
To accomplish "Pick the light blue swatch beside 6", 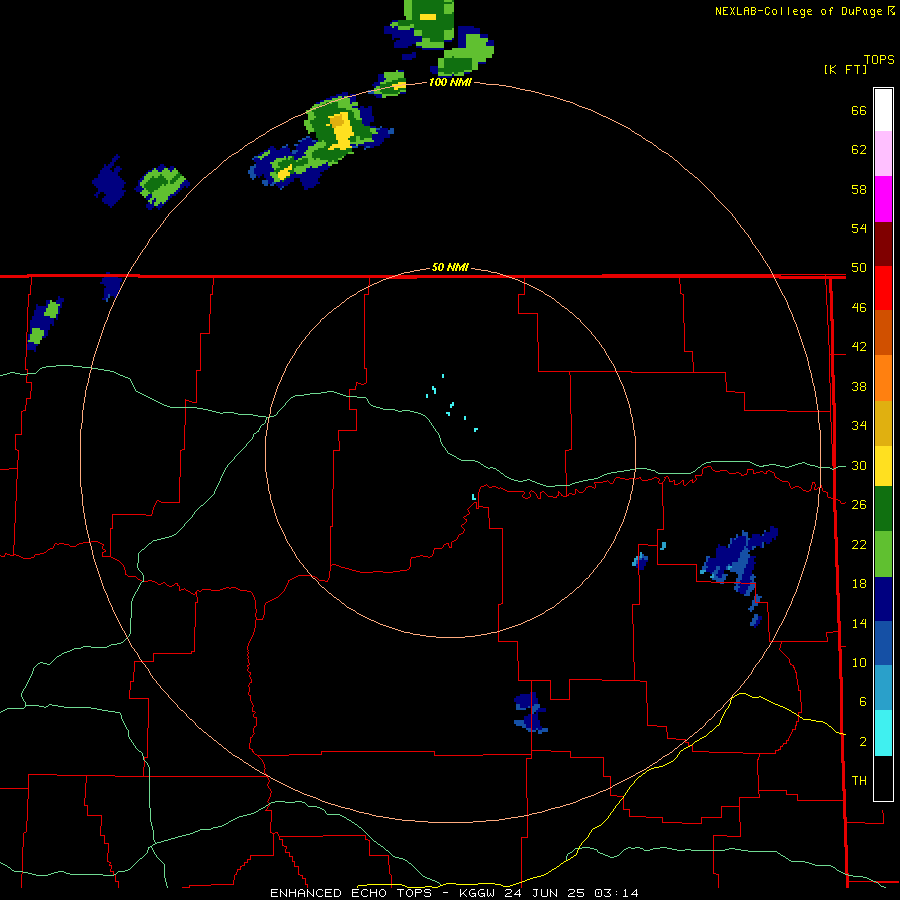I will 883,687.
